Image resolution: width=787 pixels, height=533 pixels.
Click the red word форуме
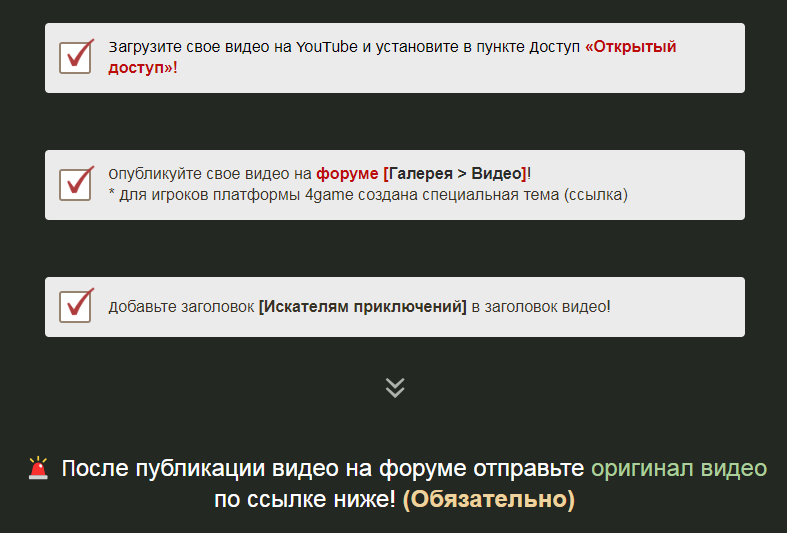[347, 174]
